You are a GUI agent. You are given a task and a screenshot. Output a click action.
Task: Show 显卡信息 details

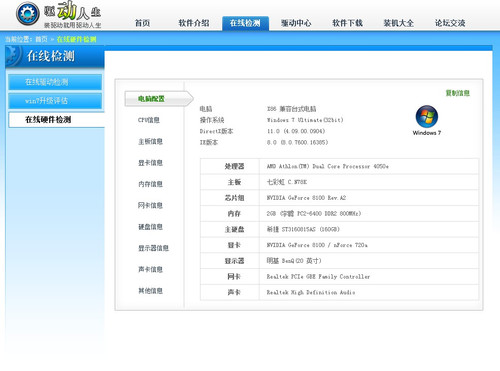click(x=150, y=163)
